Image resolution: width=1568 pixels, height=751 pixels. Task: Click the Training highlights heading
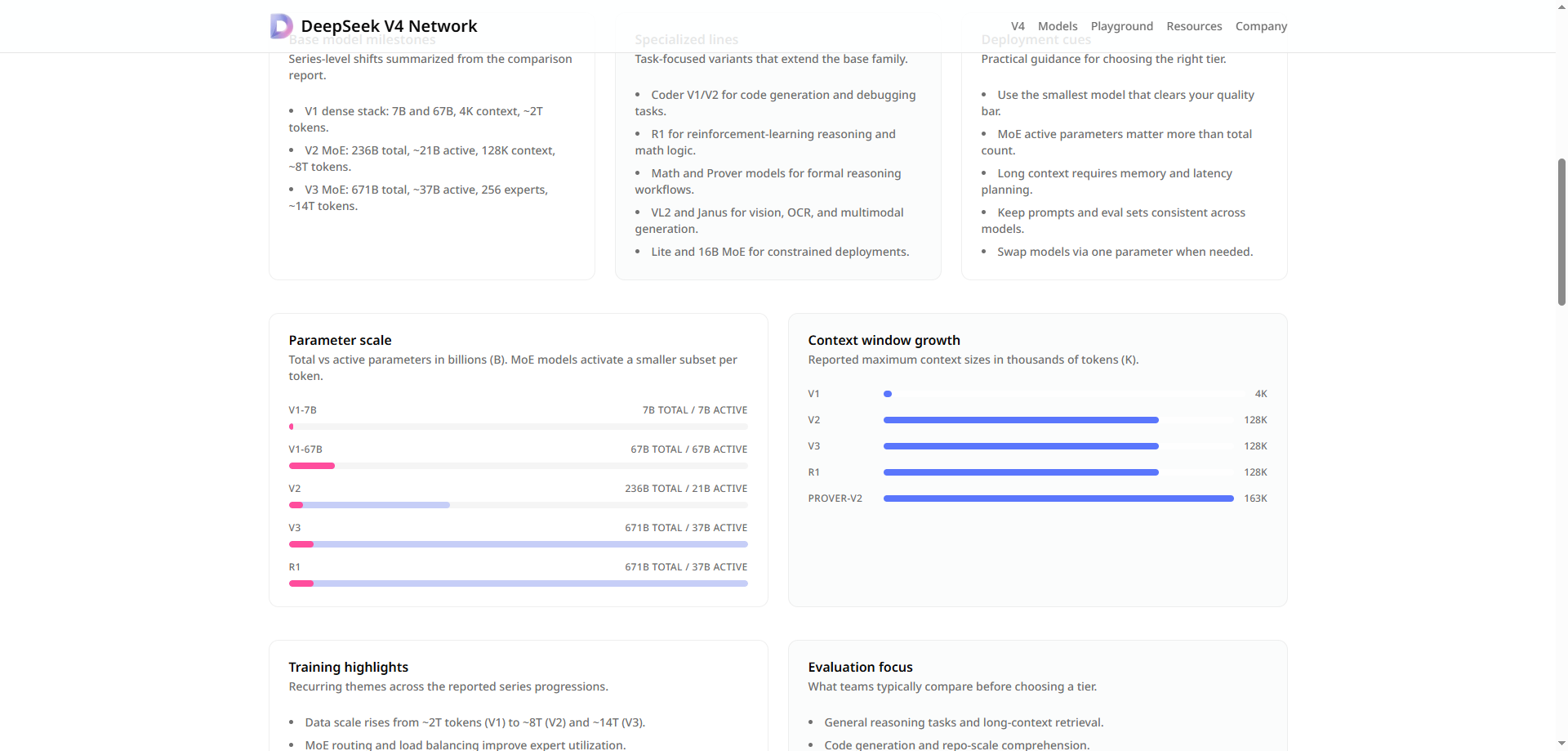348,667
